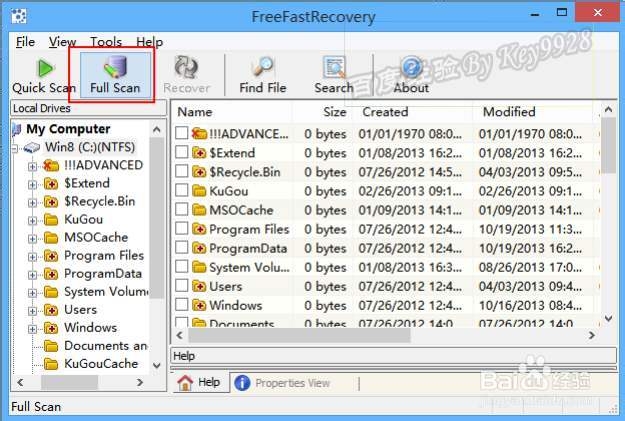Click the KuGou folder icon in tree
Screen dimensions: 625x421
(x=51, y=220)
